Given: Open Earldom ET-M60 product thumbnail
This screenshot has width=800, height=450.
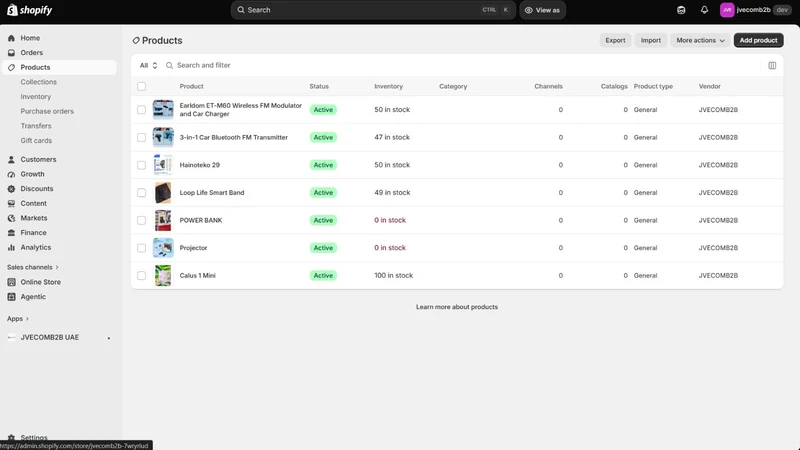Looking at the screenshot, I should (163, 110).
